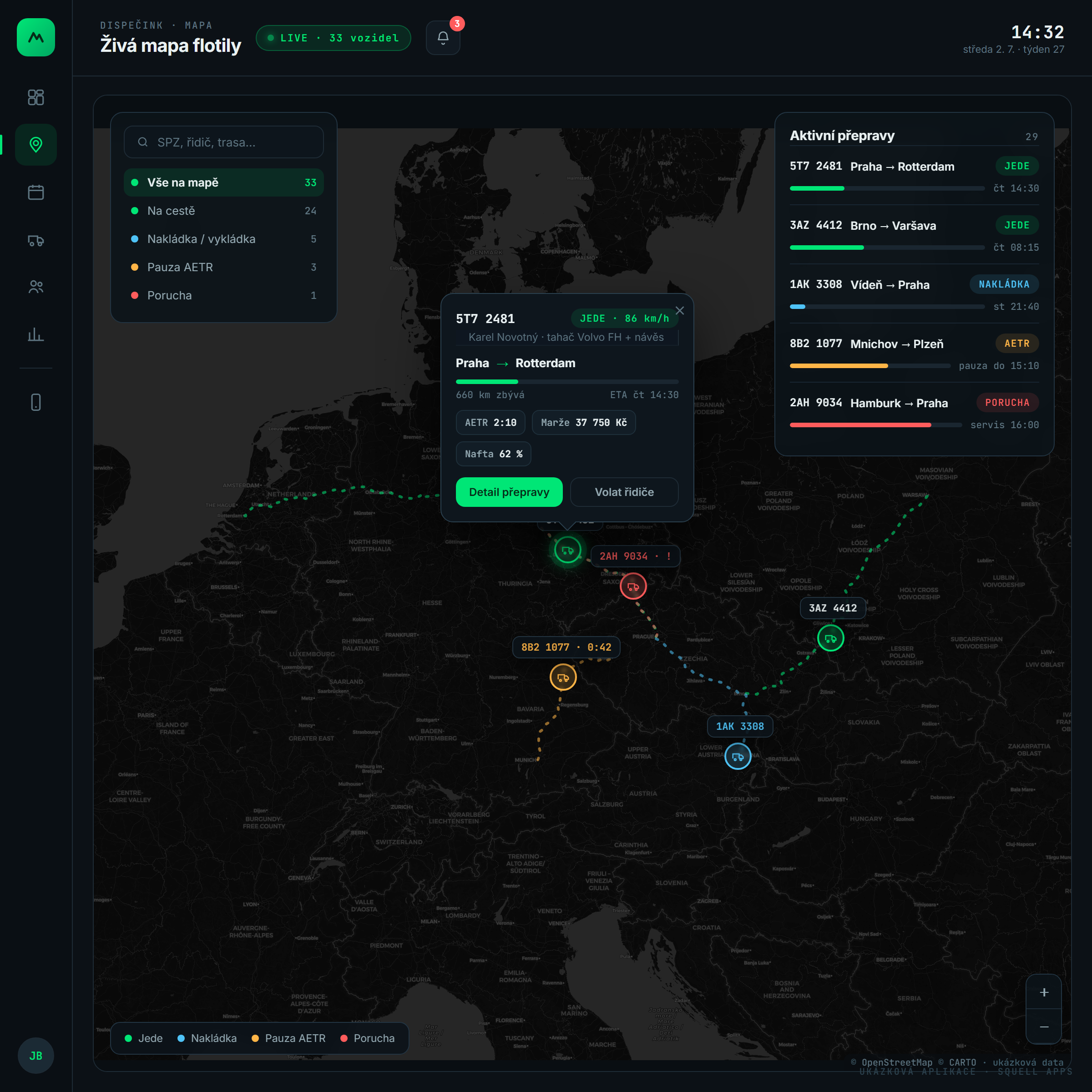This screenshot has width=1092, height=1092.
Task: Open the mobile phone sidebar icon
Action: click(35, 402)
